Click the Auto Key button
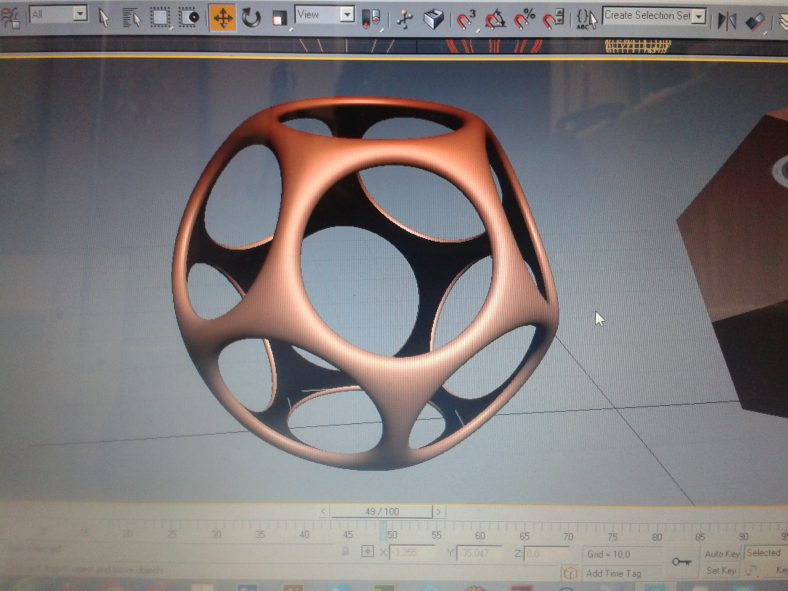 click(x=721, y=553)
